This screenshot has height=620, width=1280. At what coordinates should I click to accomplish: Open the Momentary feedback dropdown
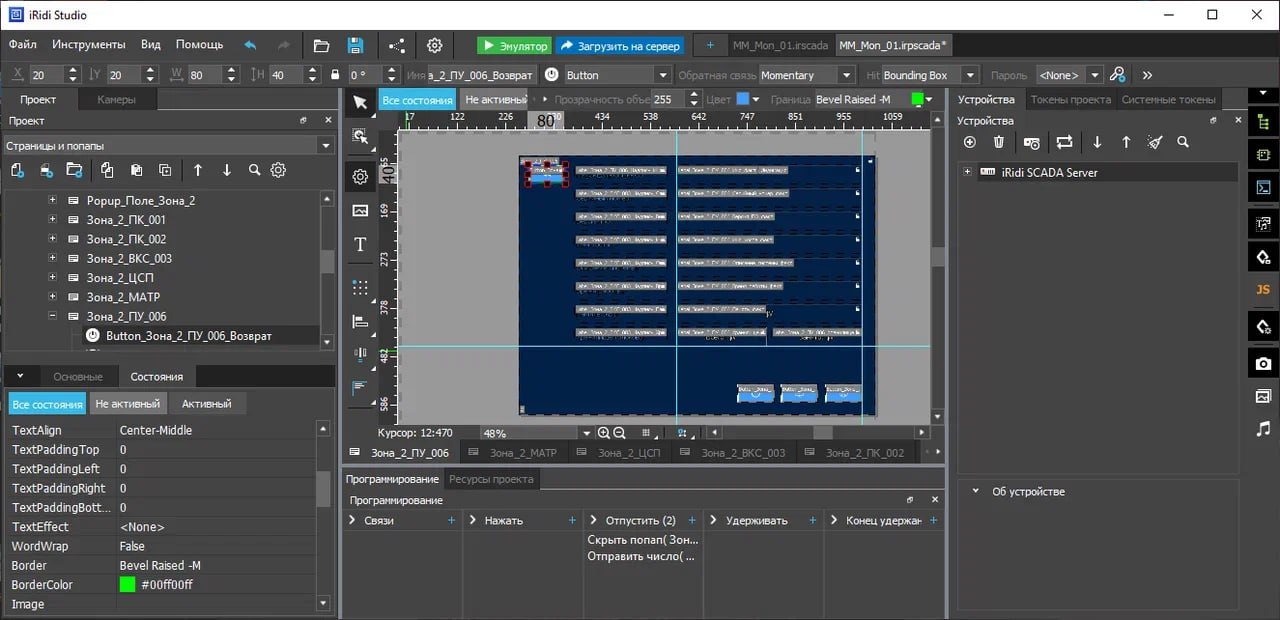click(x=846, y=75)
